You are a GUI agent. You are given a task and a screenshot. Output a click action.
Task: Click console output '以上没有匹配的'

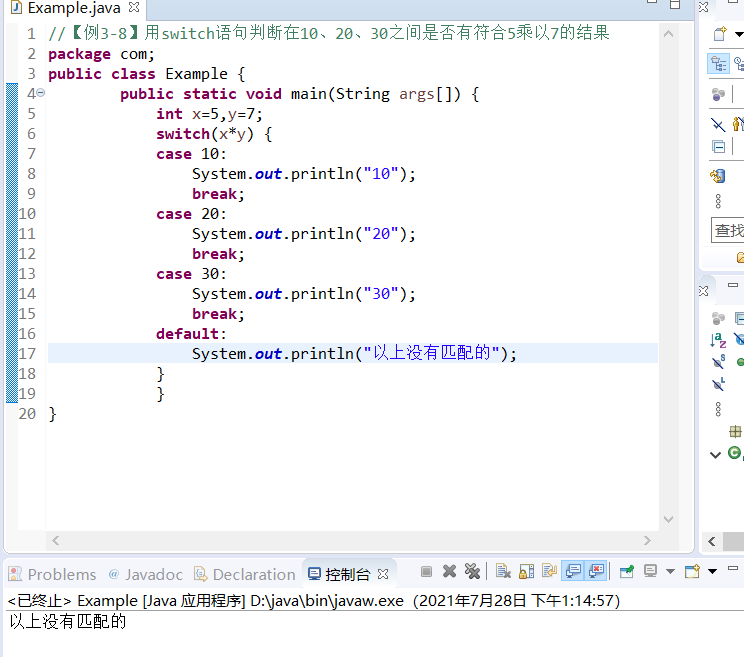point(68,621)
